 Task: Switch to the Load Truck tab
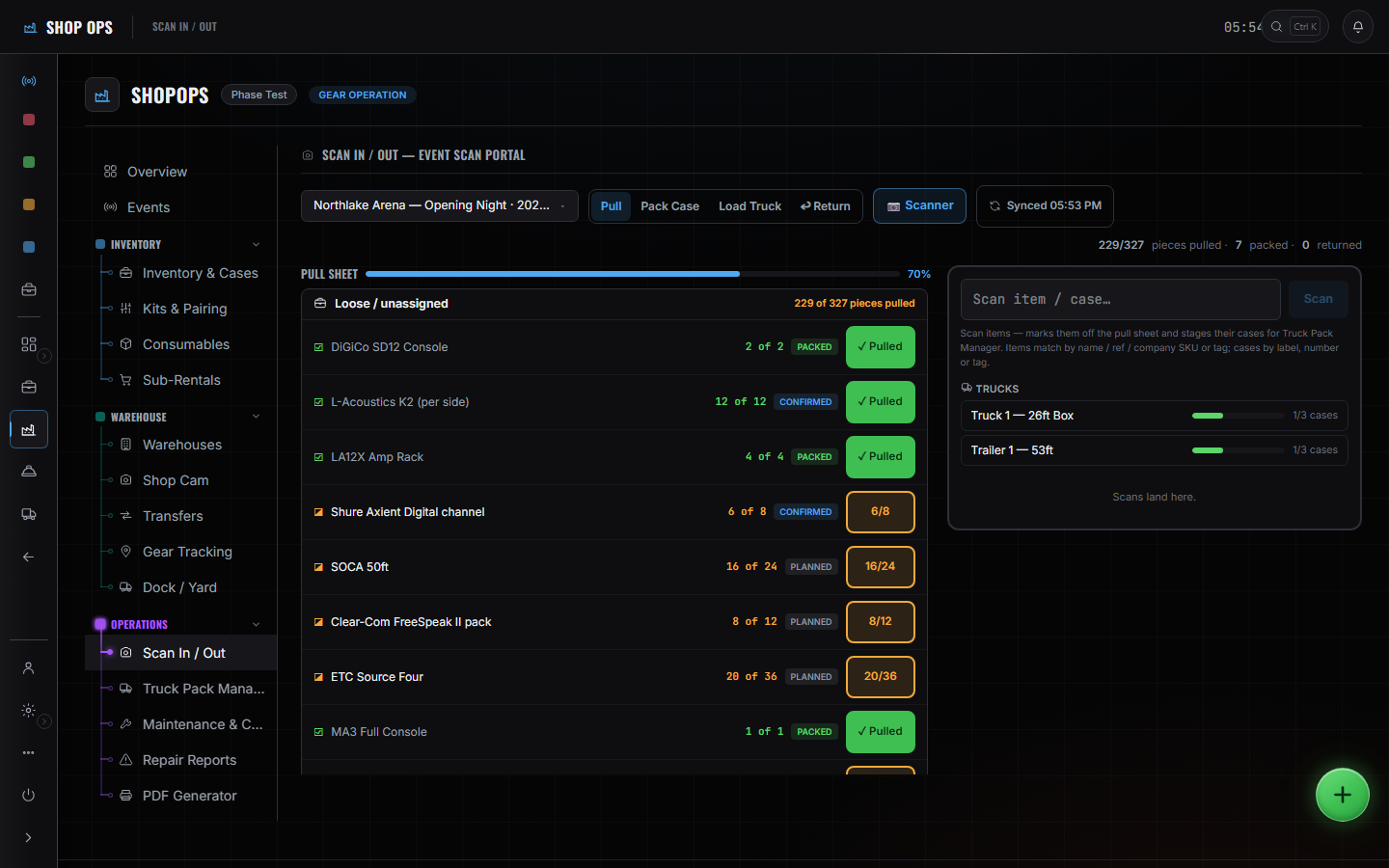click(749, 205)
